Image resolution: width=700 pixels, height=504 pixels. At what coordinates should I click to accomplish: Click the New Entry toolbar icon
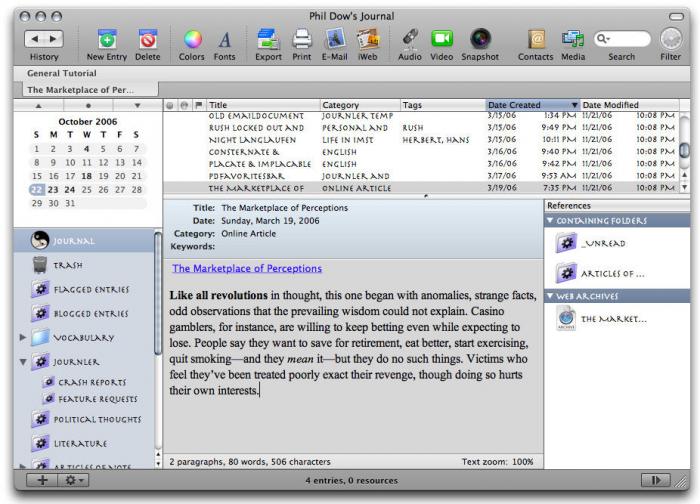click(x=107, y=39)
